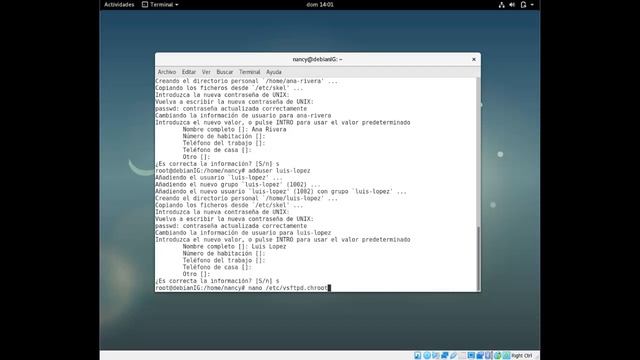
Task: Click the VirtualBox network adapters icon
Action: coord(444,356)
